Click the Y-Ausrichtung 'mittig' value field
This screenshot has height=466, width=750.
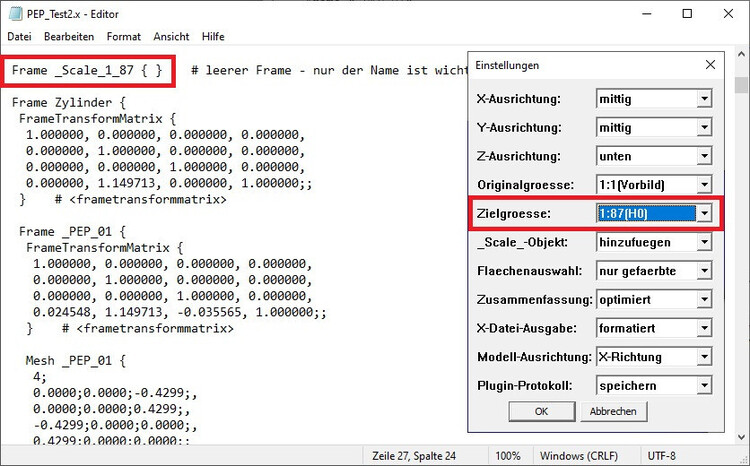647,128
